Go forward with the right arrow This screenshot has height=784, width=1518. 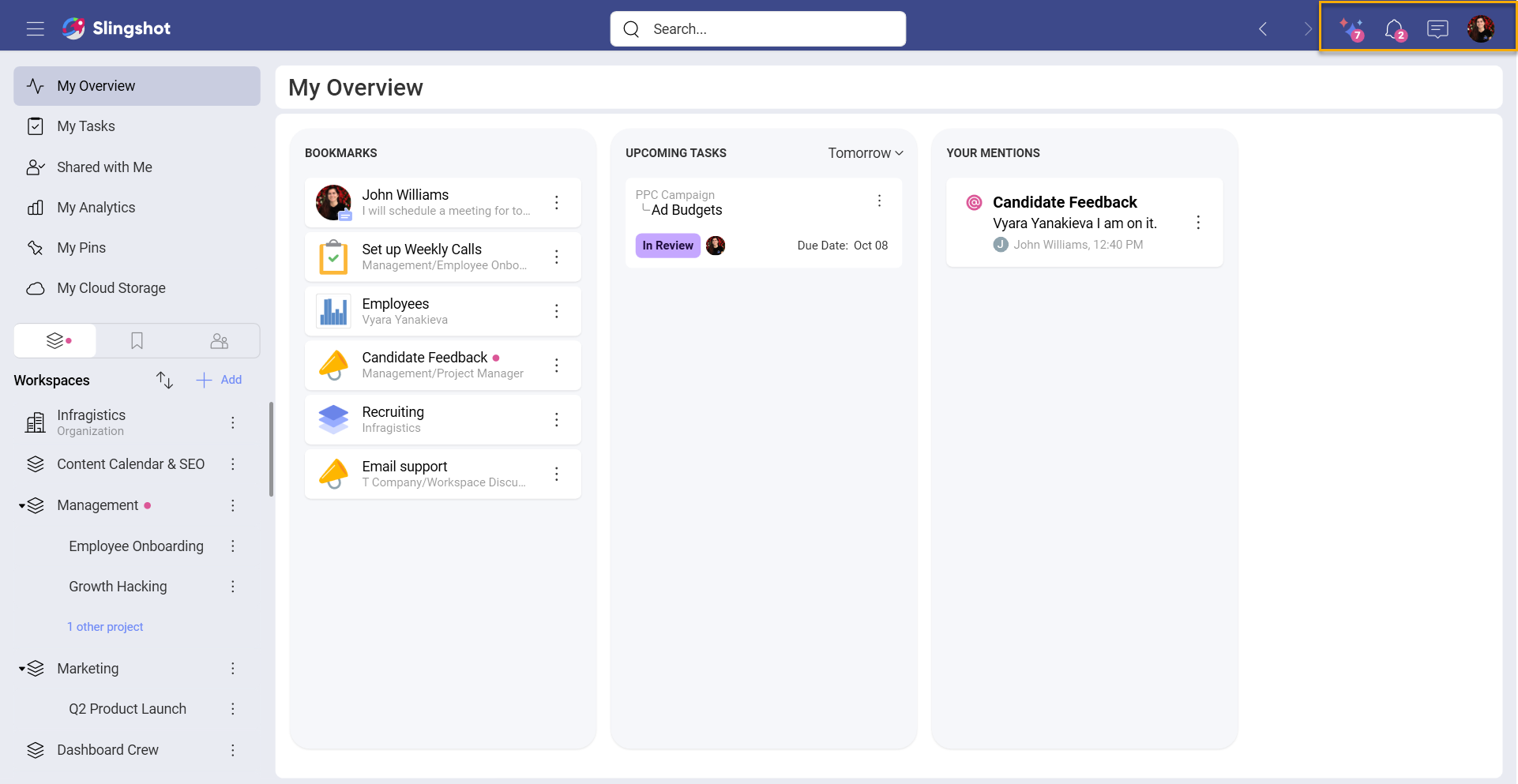click(1307, 29)
